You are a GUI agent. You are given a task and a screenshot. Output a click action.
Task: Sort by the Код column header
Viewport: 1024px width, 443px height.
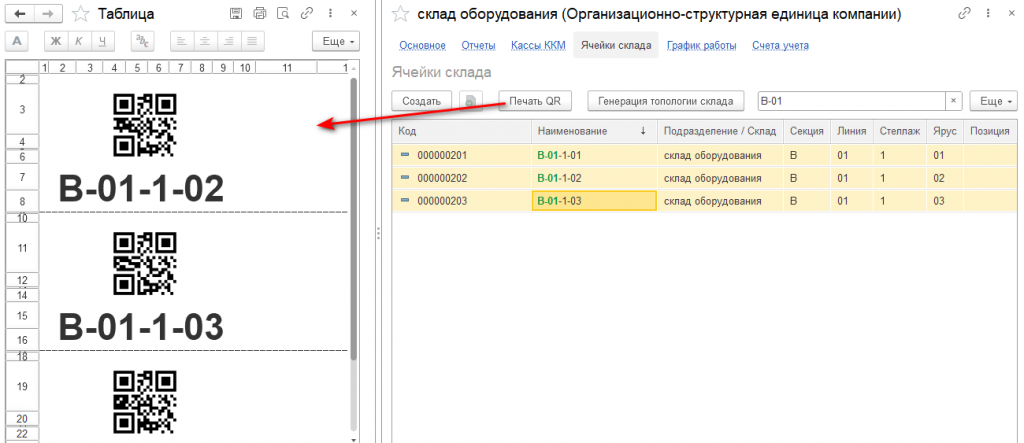(x=462, y=131)
